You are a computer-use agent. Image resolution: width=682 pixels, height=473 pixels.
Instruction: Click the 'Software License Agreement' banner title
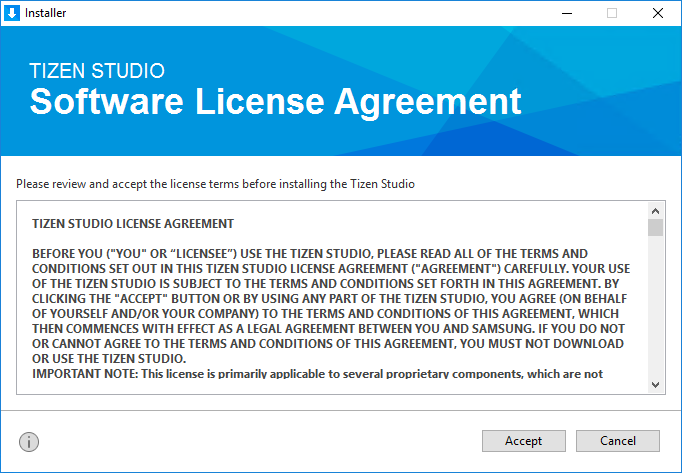275,101
